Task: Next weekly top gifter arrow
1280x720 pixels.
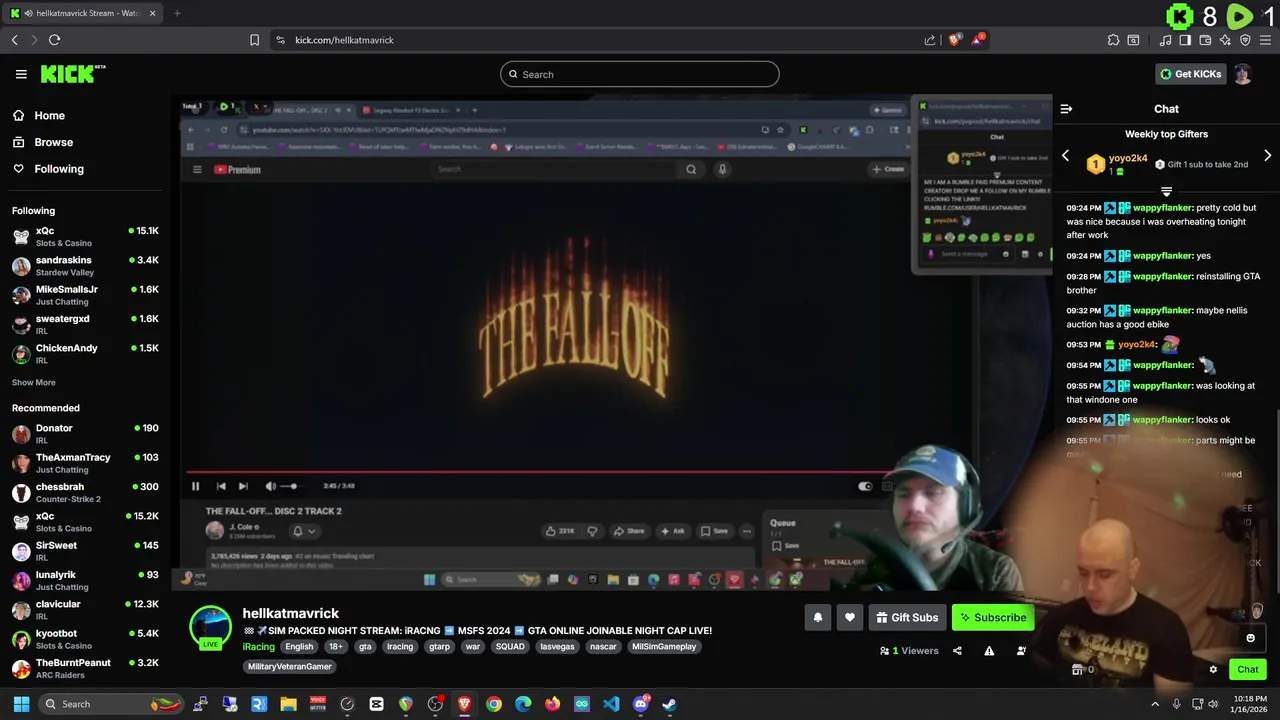Action: point(1268,156)
